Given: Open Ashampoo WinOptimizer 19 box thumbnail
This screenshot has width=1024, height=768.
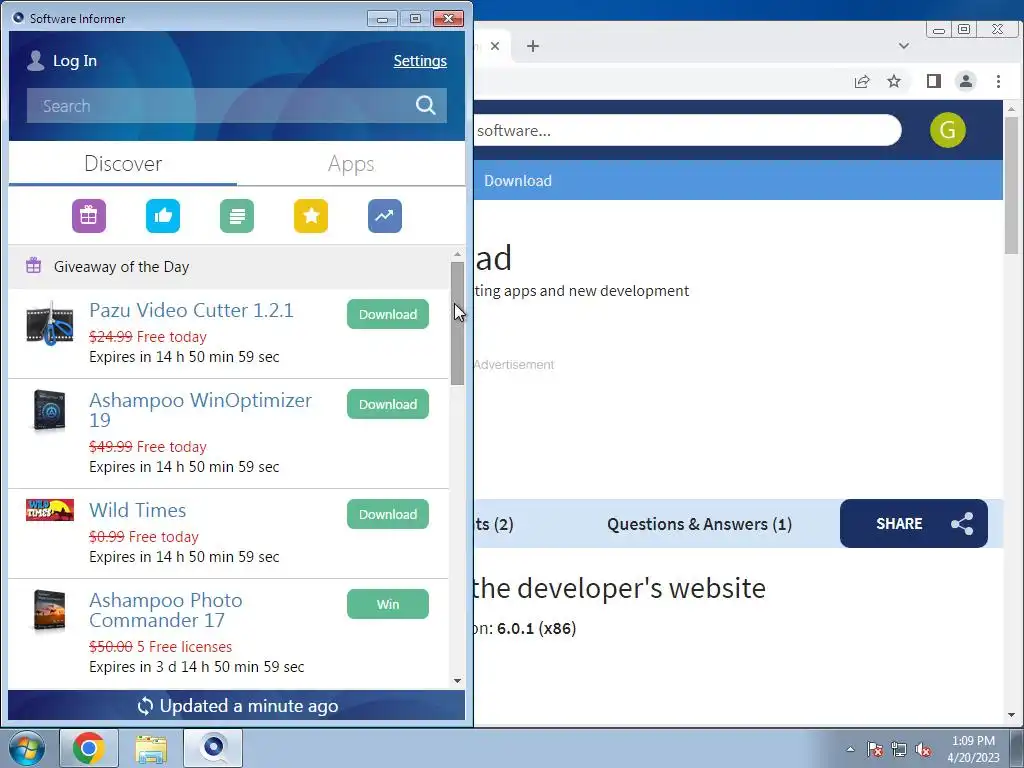Looking at the screenshot, I should pyautogui.click(x=50, y=411).
